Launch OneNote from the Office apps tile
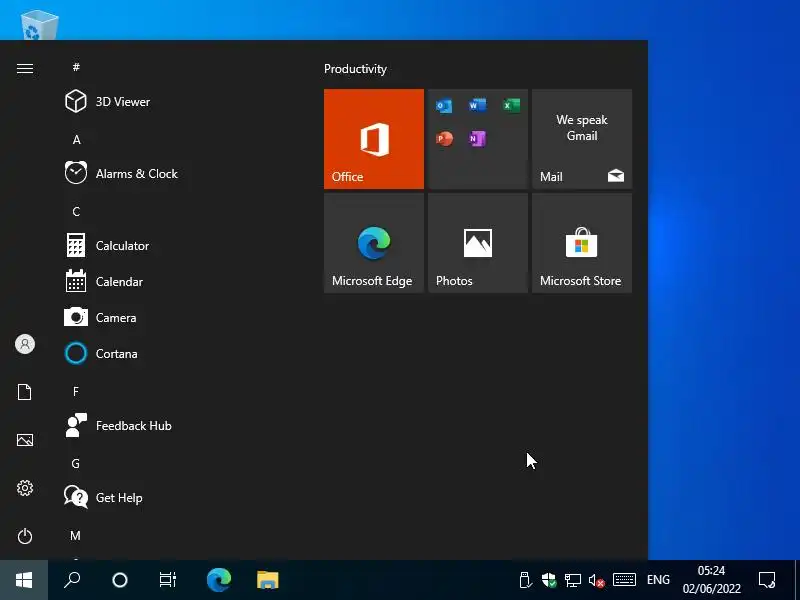The image size is (800, 600). [478, 139]
